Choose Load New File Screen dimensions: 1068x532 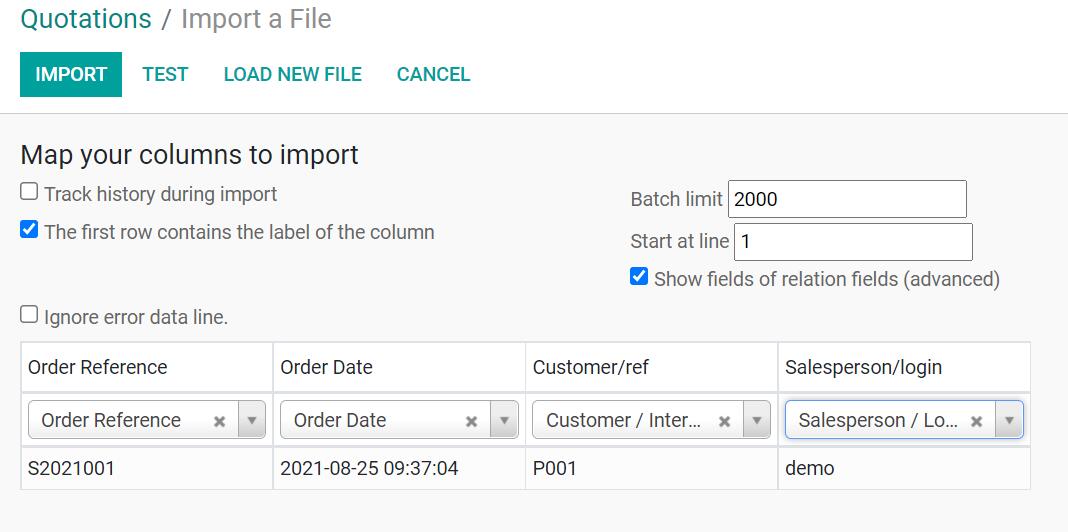[x=293, y=74]
